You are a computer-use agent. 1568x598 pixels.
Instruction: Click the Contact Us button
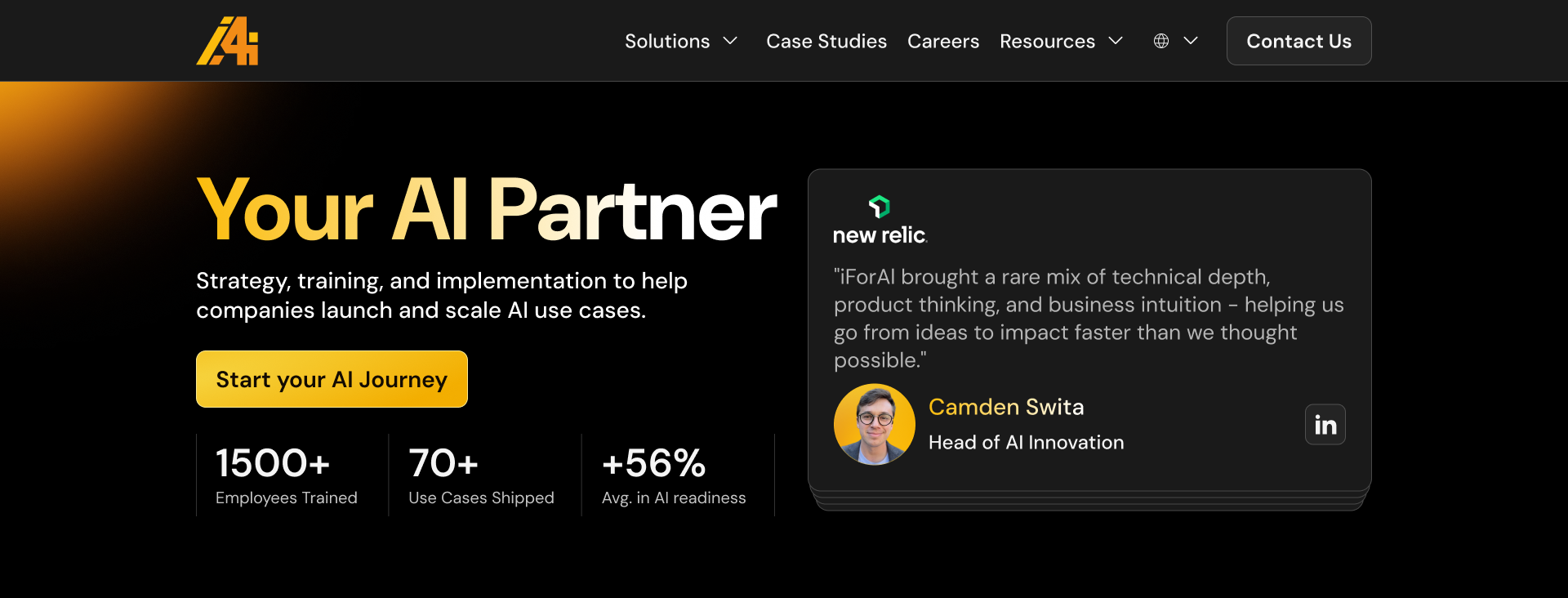pyautogui.click(x=1298, y=40)
